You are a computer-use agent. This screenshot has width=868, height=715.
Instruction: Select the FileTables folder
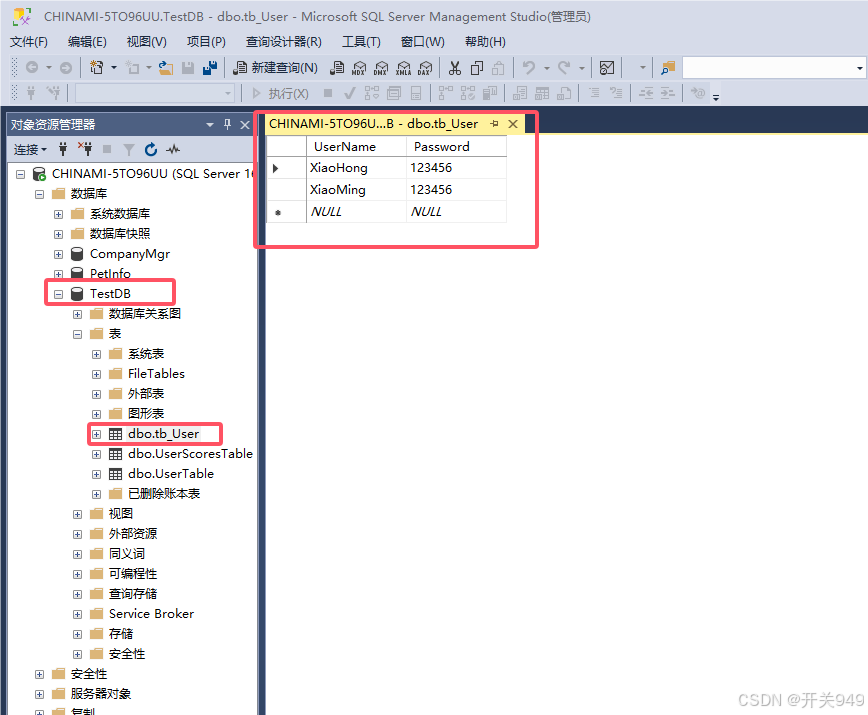[156, 374]
